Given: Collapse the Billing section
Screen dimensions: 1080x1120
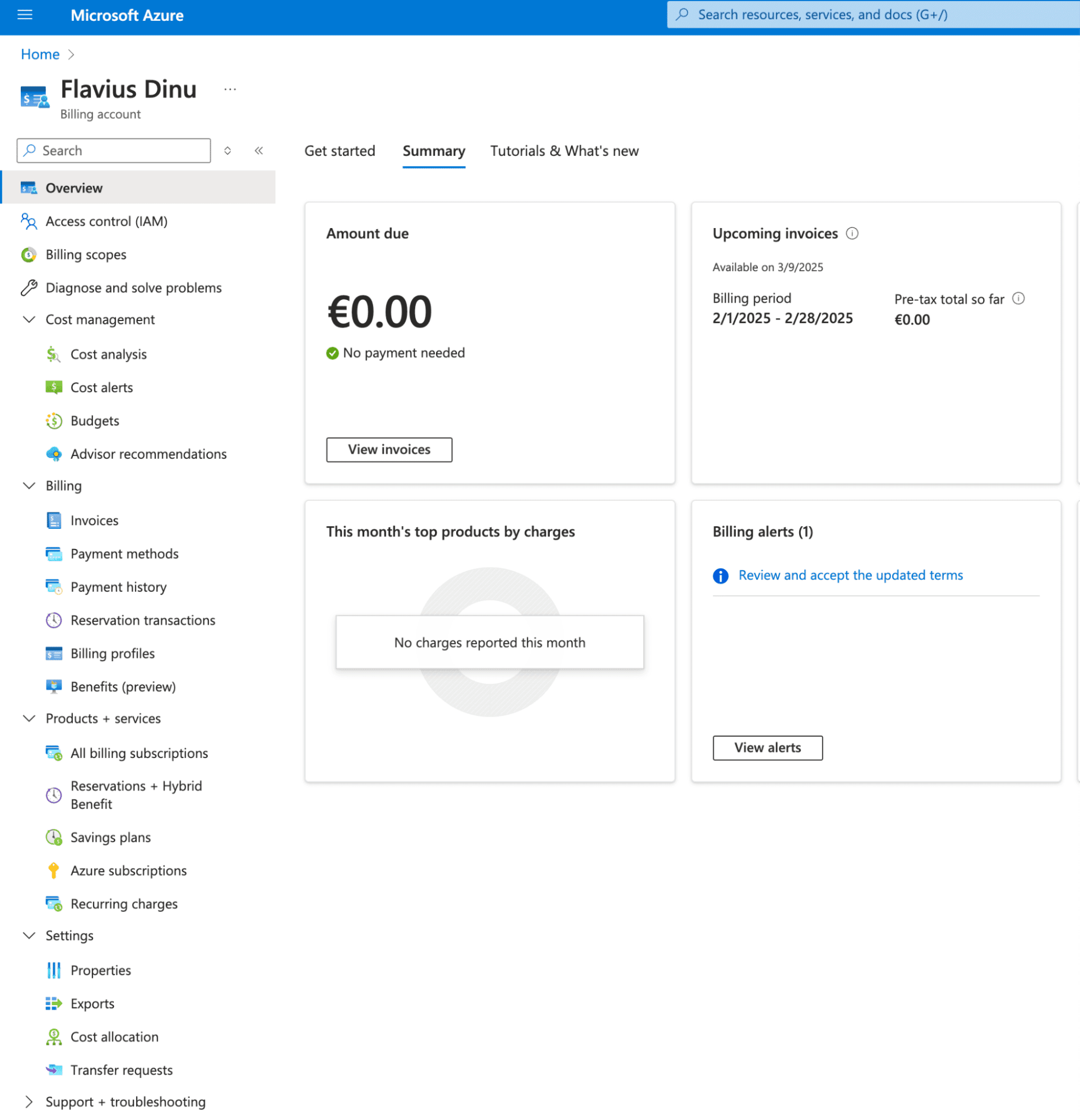Looking at the screenshot, I should tap(29, 486).
